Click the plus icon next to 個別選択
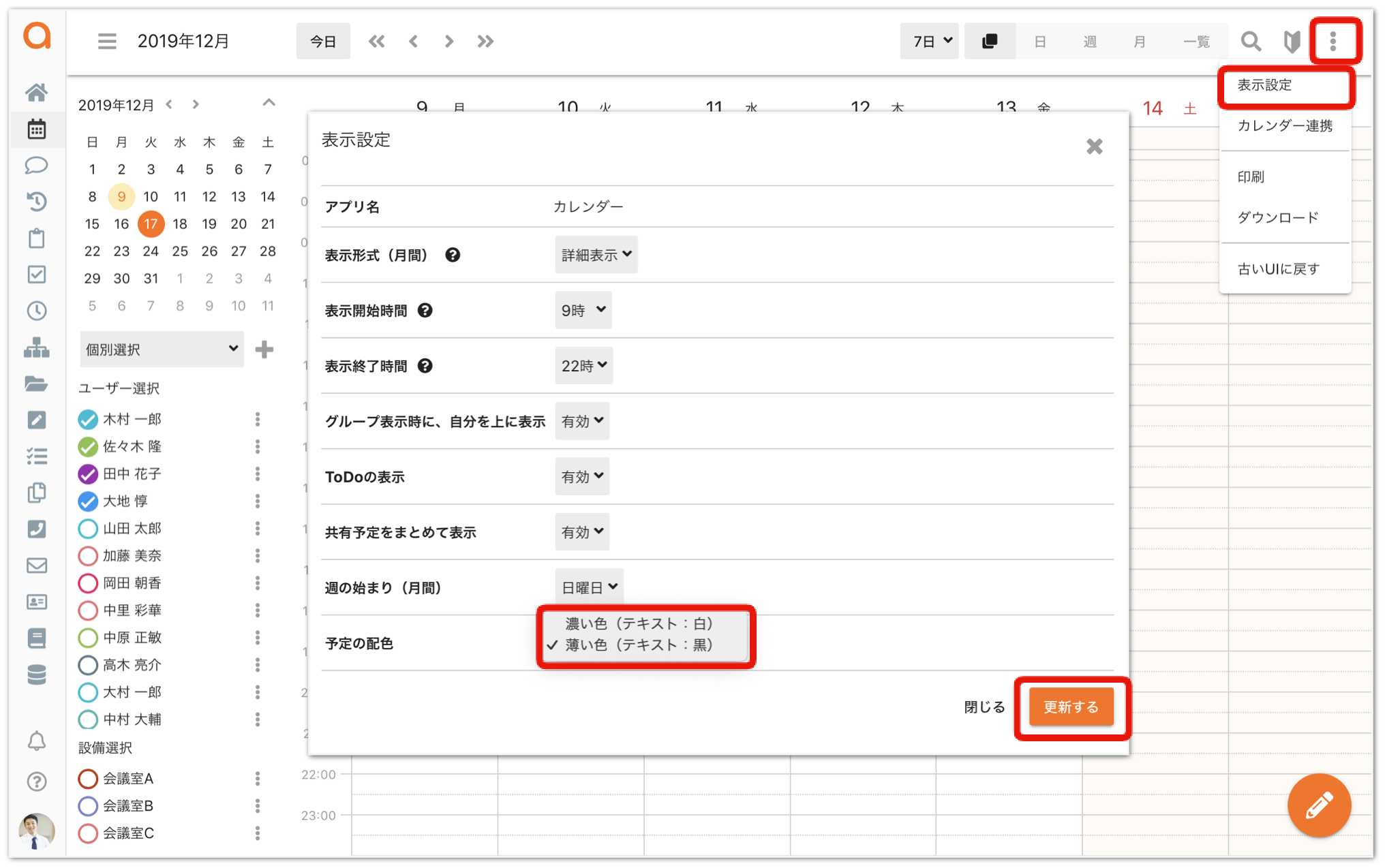This screenshot has width=1385, height=868. (x=264, y=350)
